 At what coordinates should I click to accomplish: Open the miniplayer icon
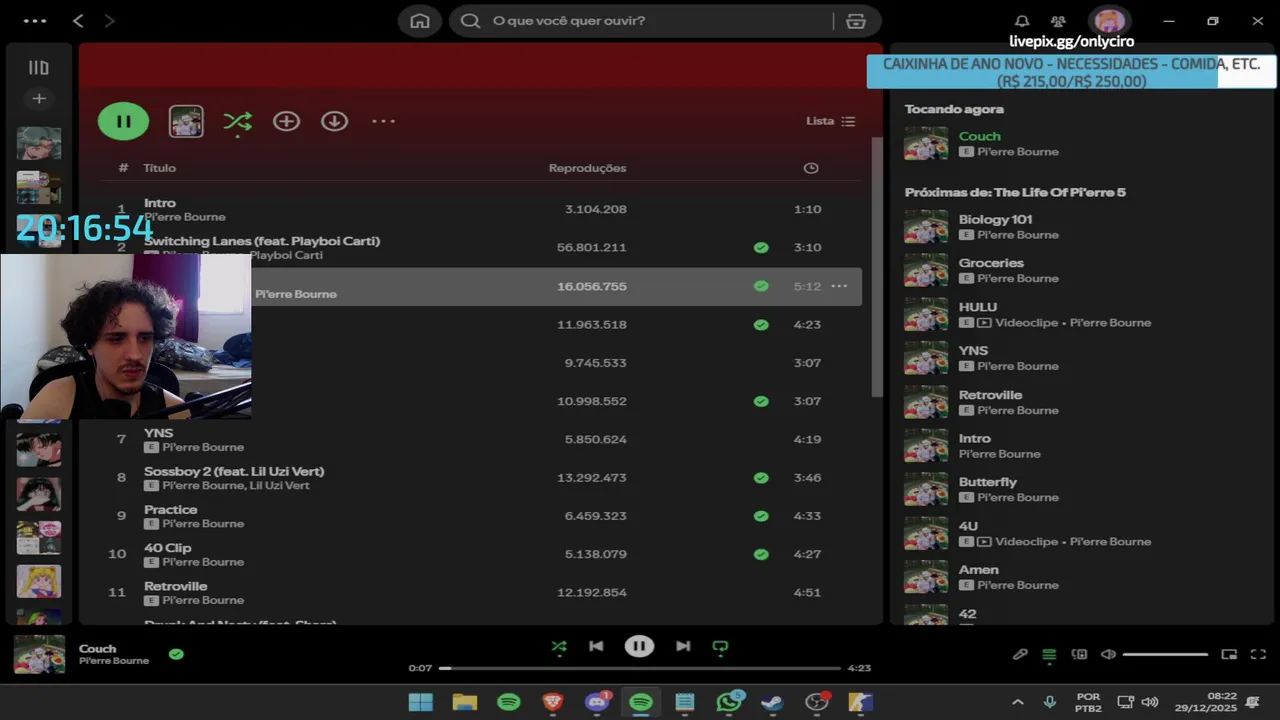pyautogui.click(x=1229, y=654)
